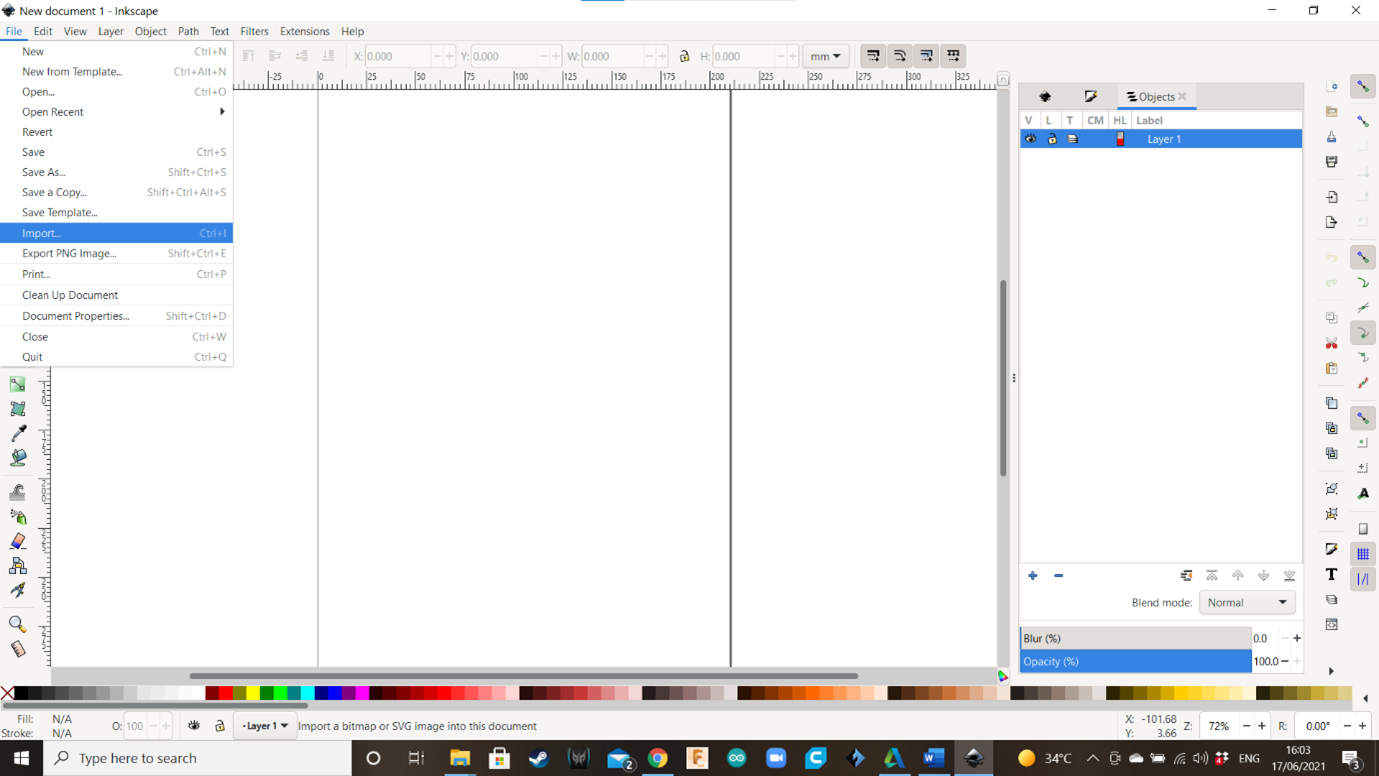
Task: Select the LPE compass tool
Action: 17,590
